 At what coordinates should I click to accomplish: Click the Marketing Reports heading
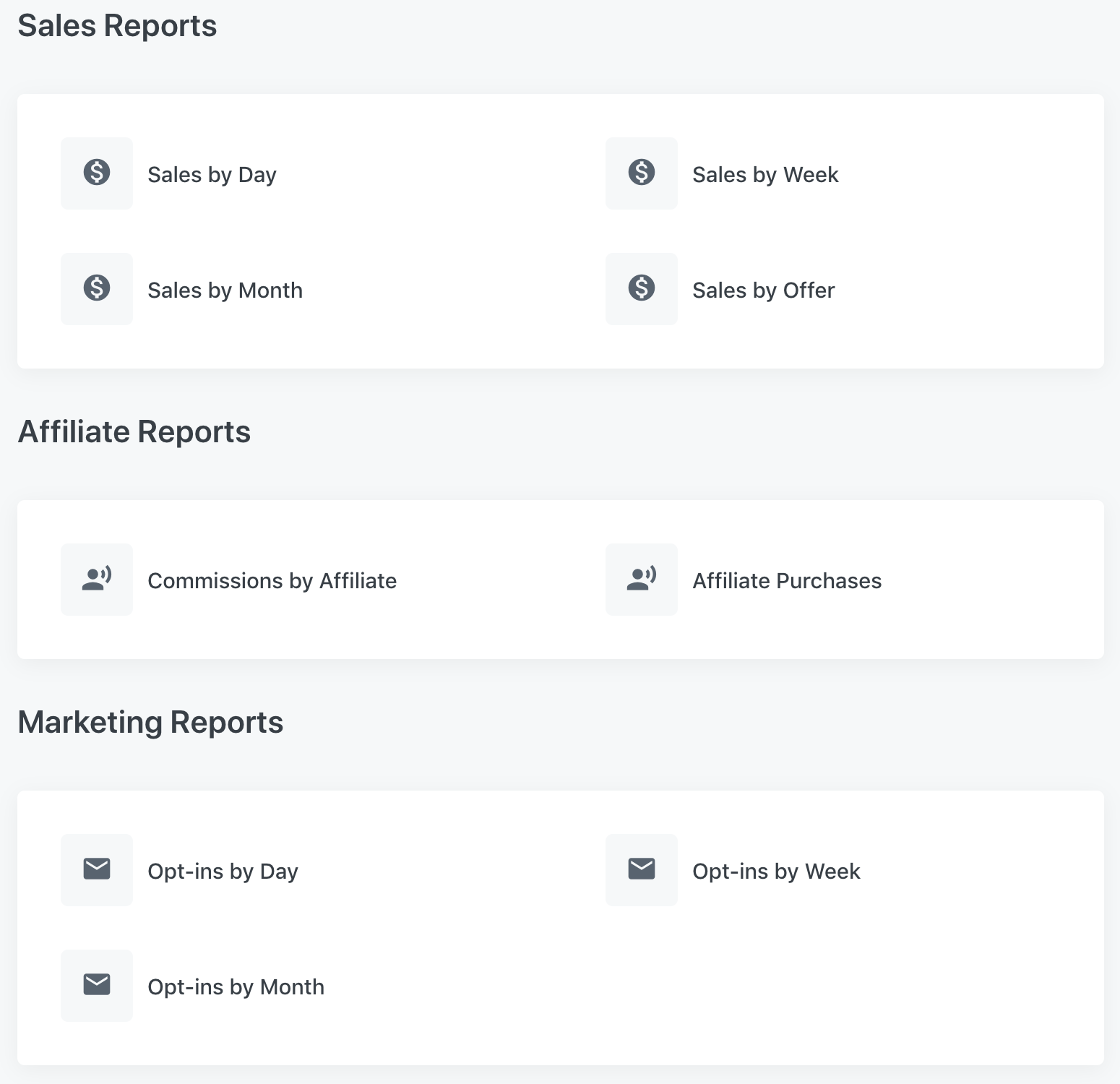[150, 723]
